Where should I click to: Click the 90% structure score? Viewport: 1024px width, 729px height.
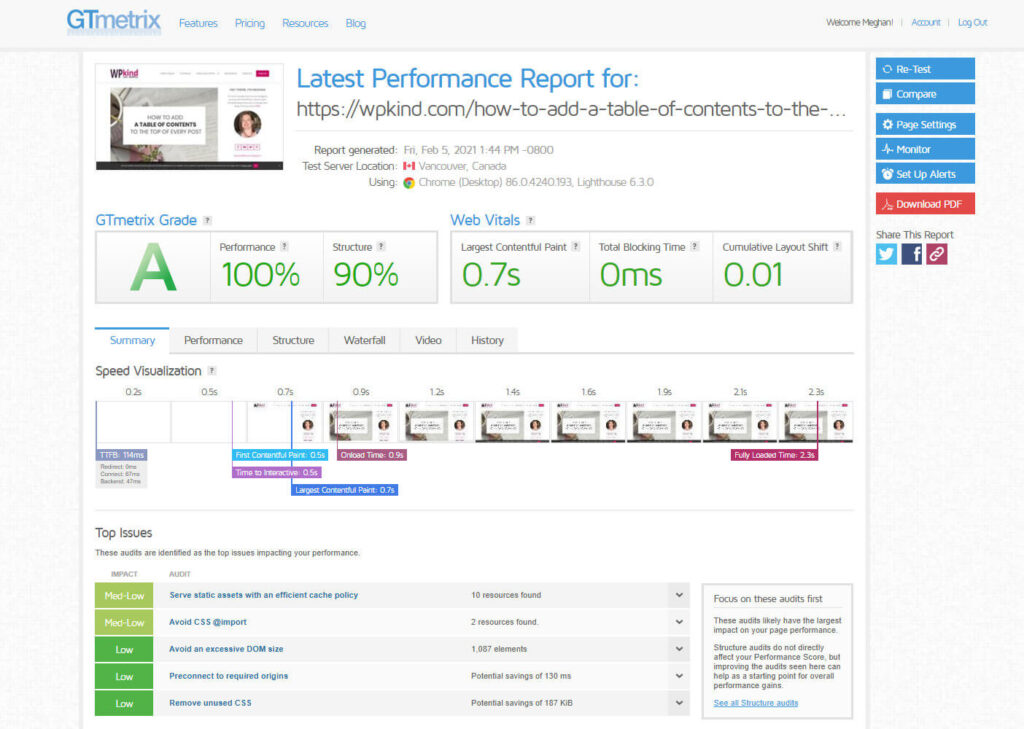(366, 274)
